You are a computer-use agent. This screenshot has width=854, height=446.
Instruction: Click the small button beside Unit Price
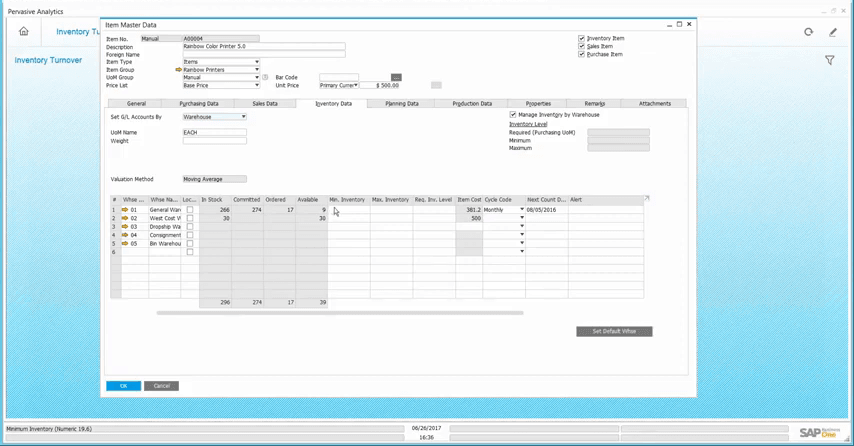click(x=436, y=85)
